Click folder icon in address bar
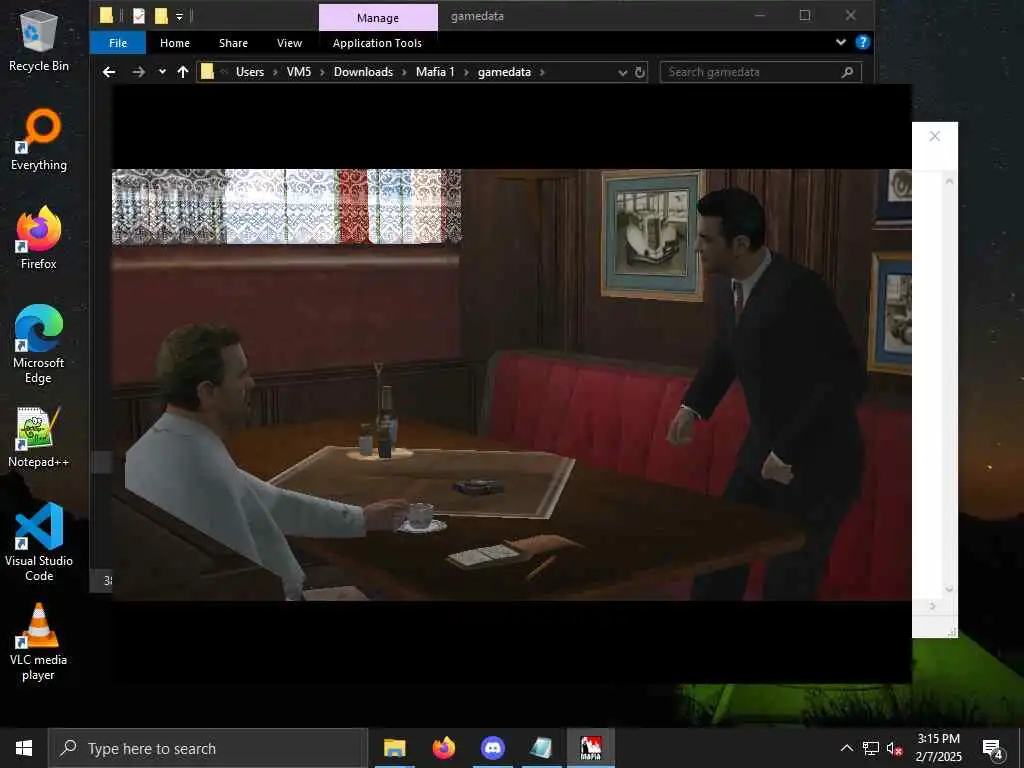The image size is (1024, 768). pyautogui.click(x=207, y=72)
